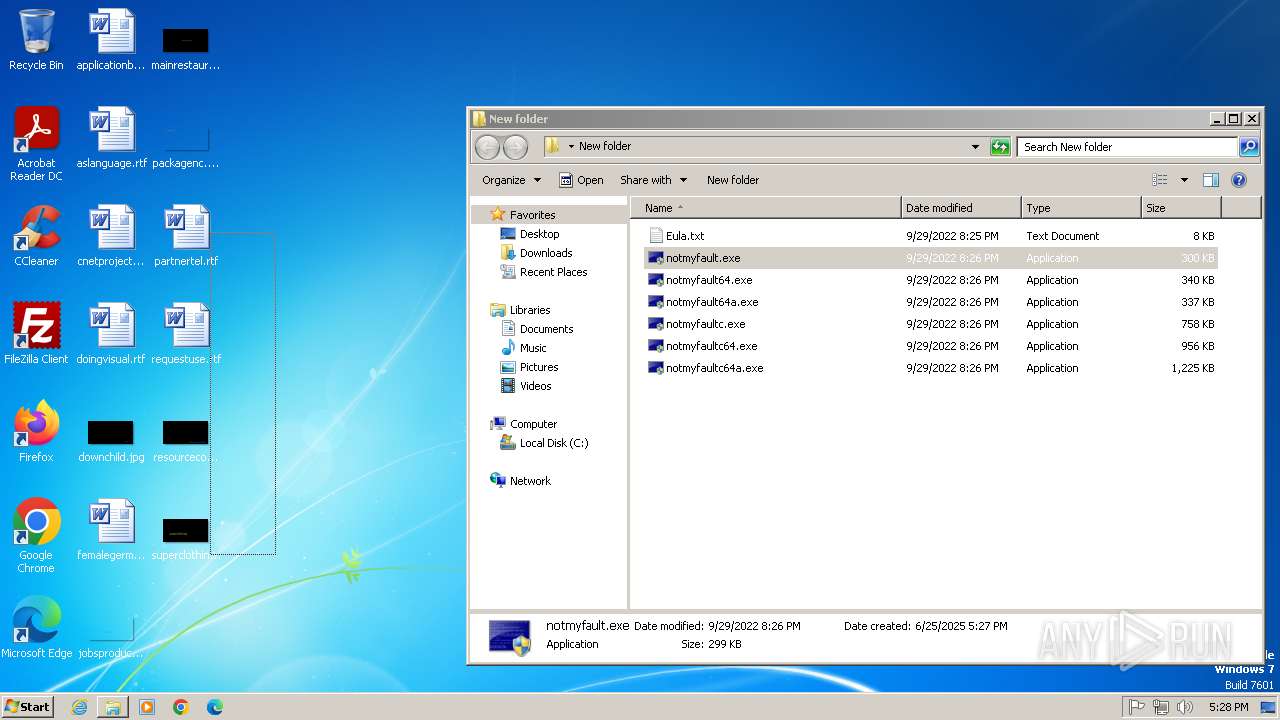Click the taskbar clock showing 5:28 PM
This screenshot has height=720, width=1280.
(1228, 707)
